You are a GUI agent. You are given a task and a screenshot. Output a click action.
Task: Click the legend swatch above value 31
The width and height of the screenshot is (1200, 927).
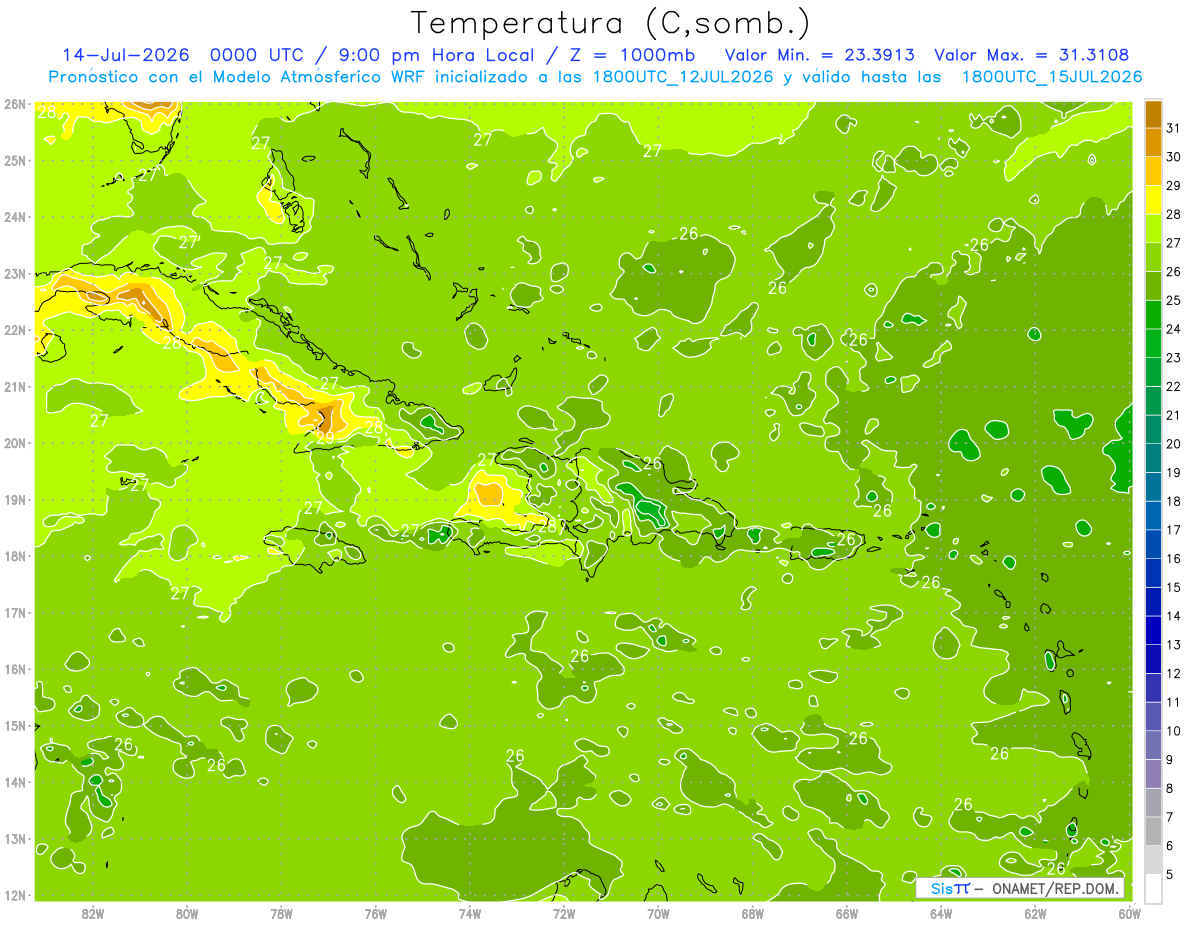[x=1153, y=113]
